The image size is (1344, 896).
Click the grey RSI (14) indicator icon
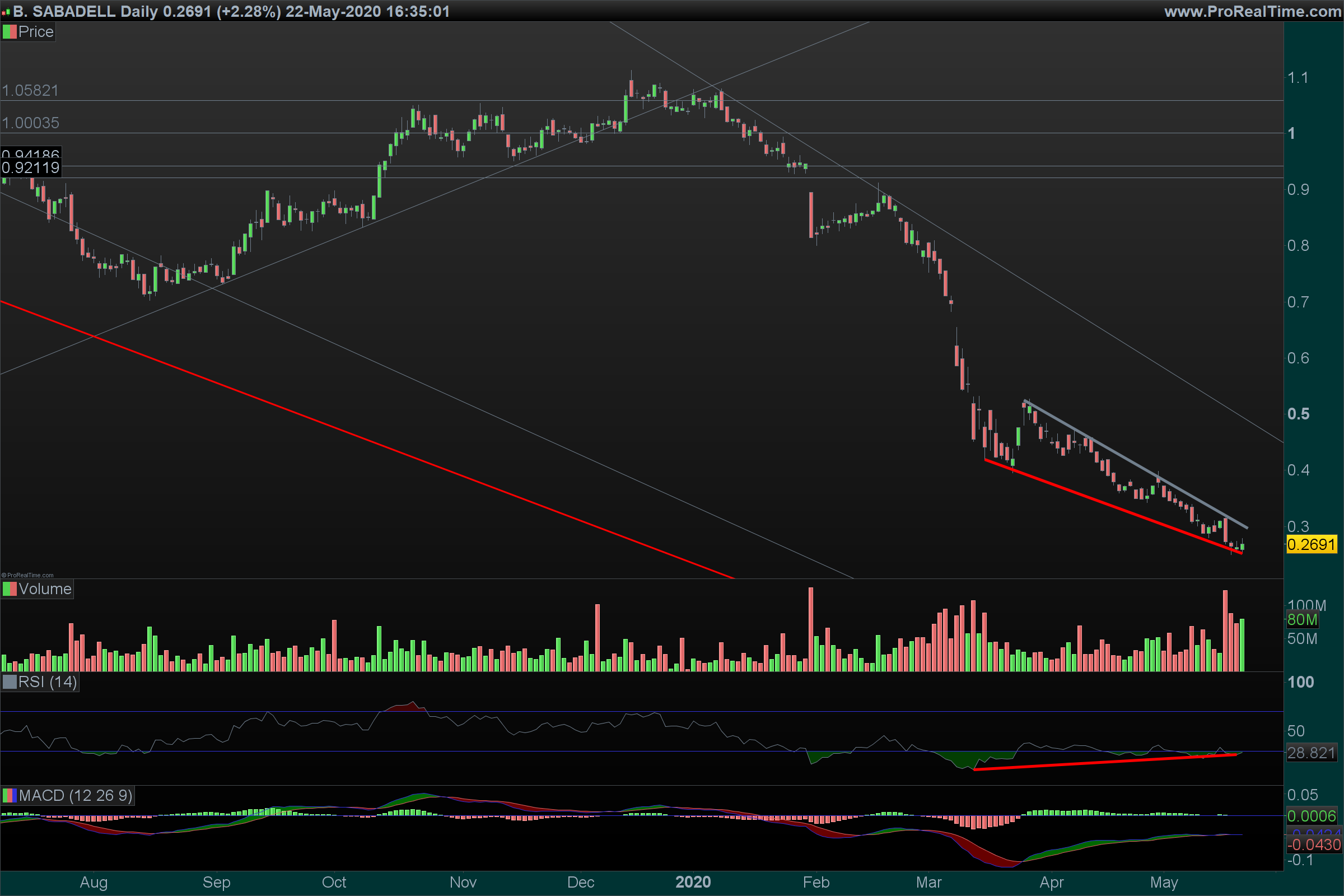click(x=9, y=682)
